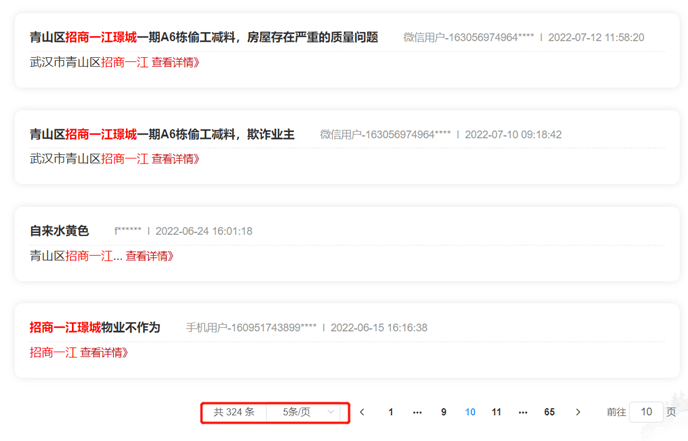Focus the 前往 page number input
This screenshot has width=688, height=441.
coord(646,412)
